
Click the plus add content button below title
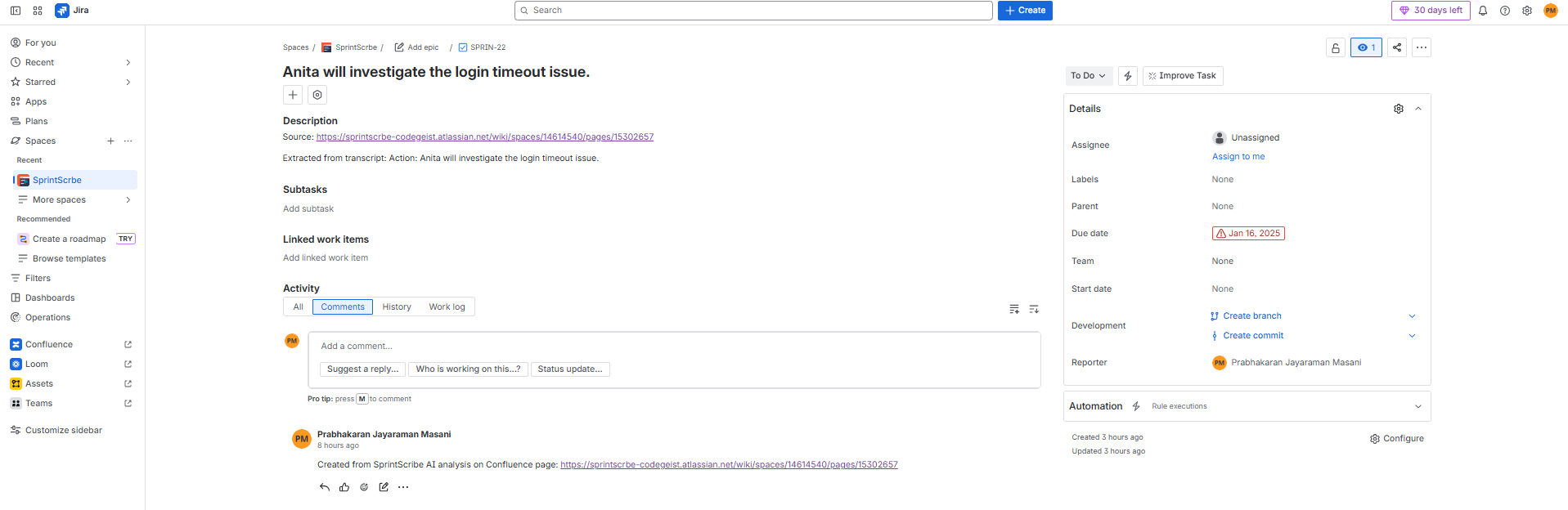[x=293, y=95]
